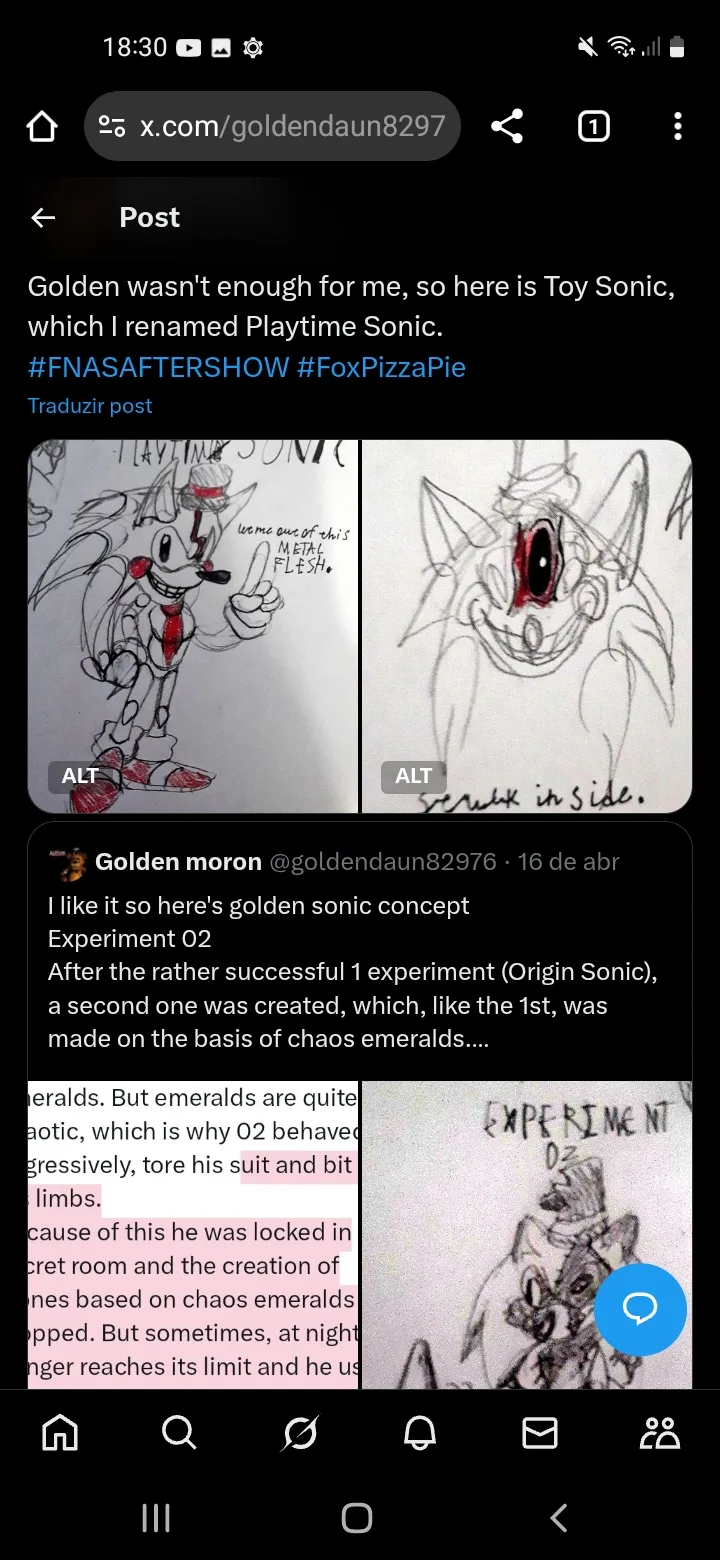Open the #FoxPizzaPie hashtag
Image resolution: width=720 pixels, height=1560 pixels.
tap(381, 367)
